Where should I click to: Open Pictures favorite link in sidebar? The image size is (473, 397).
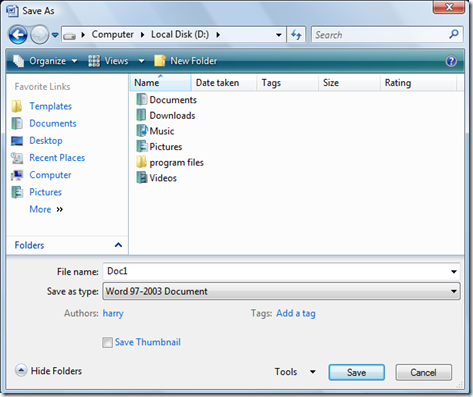tap(45, 192)
